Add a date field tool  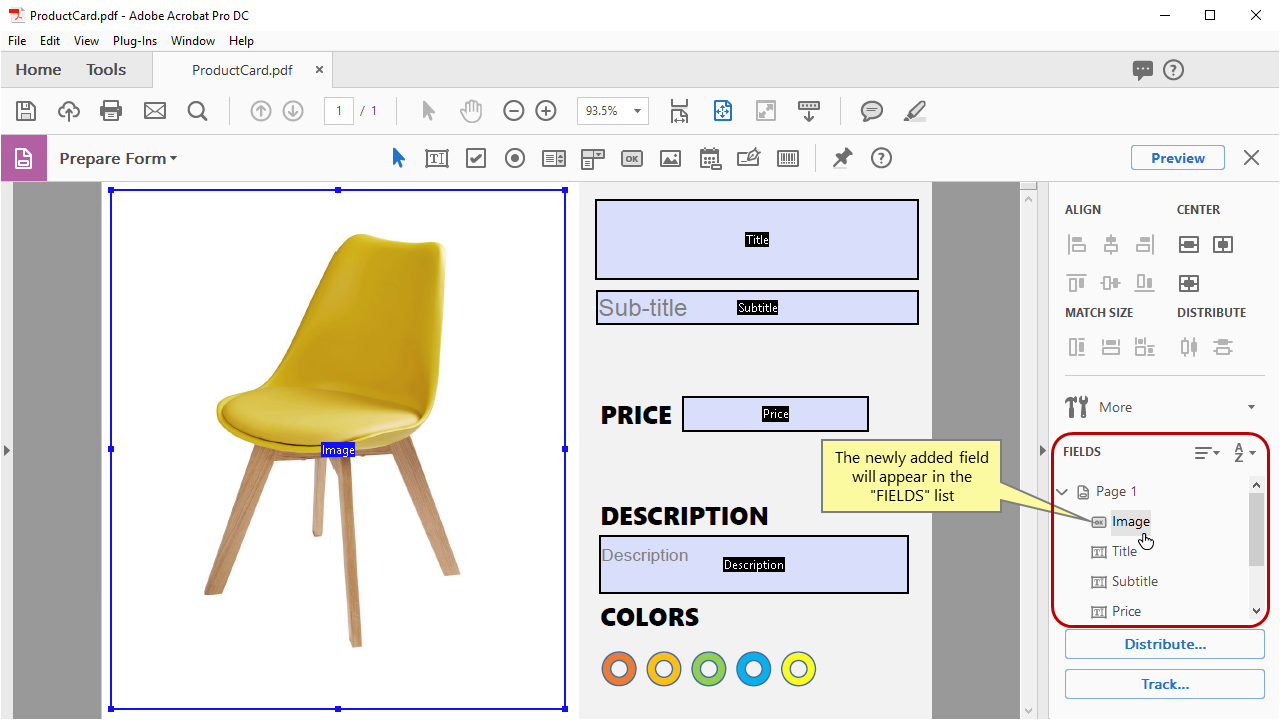coord(710,158)
